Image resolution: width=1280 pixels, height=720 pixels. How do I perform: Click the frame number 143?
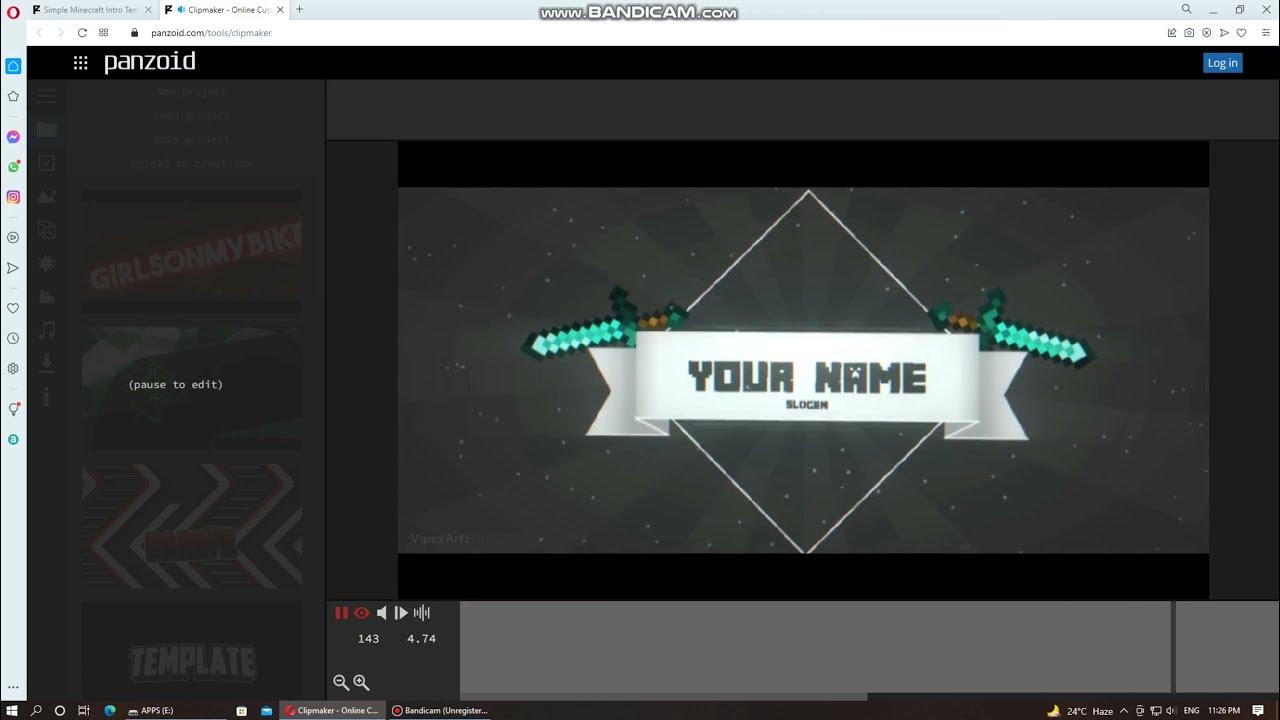(x=368, y=639)
